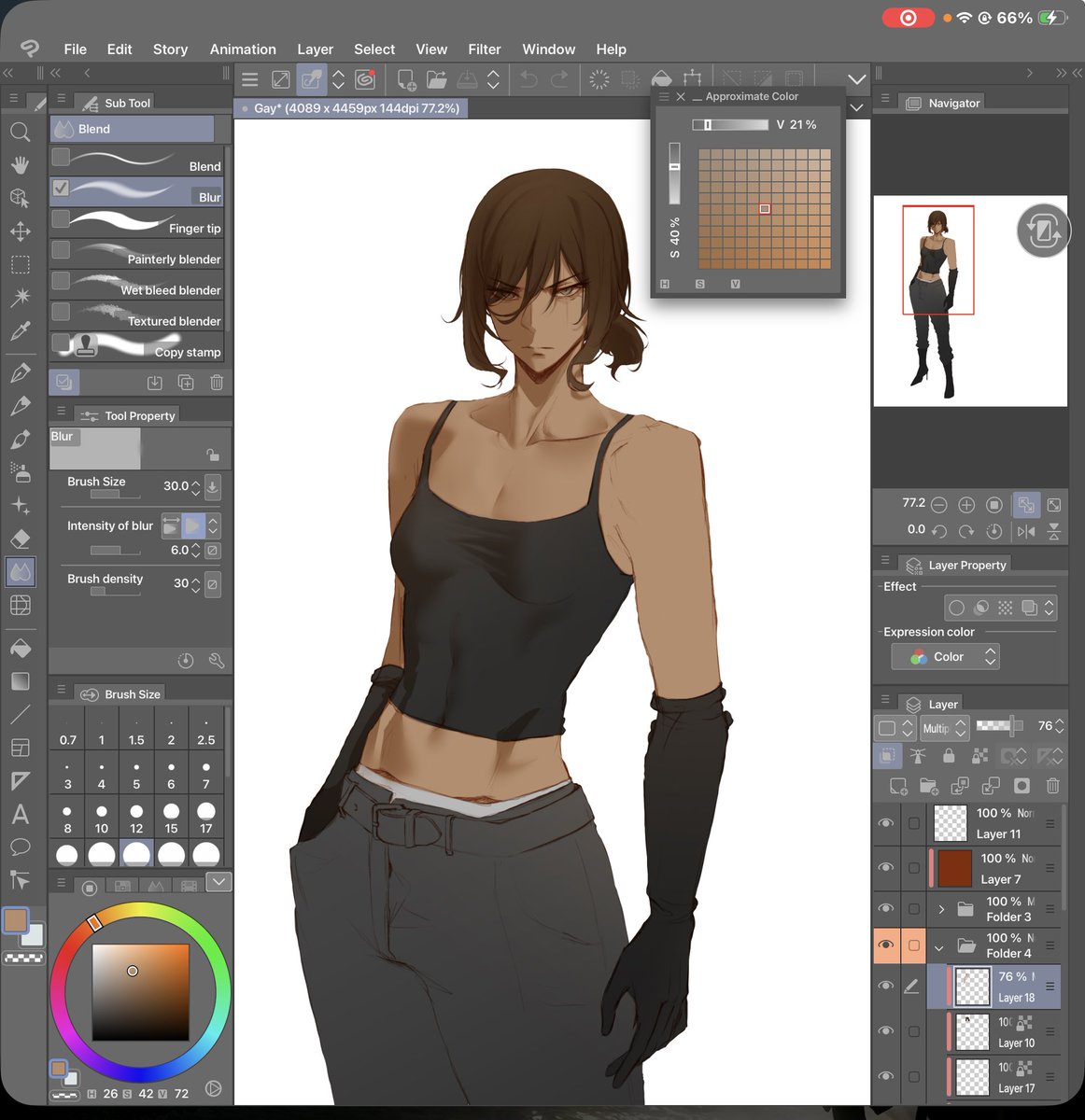Collapse Folder 4 in layer list
Viewport: 1085px width, 1120px height.
pyautogui.click(x=939, y=946)
